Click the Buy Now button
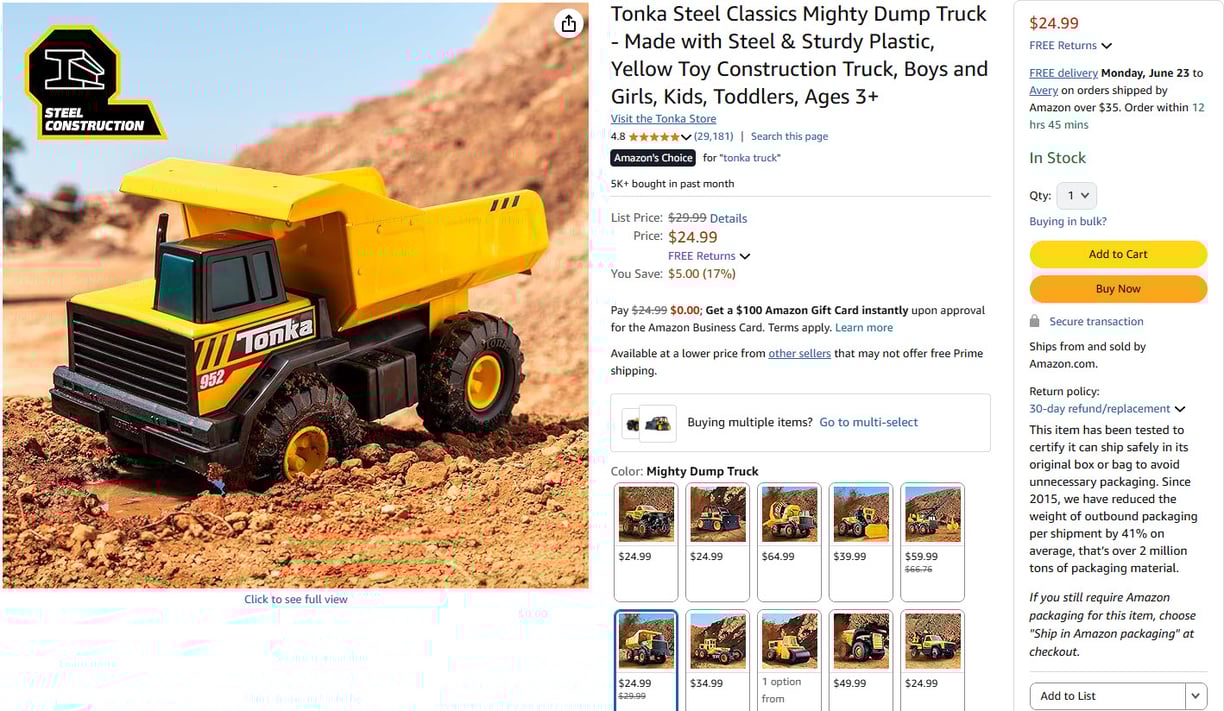Screen dimensions: 1224x711 (x=1118, y=289)
